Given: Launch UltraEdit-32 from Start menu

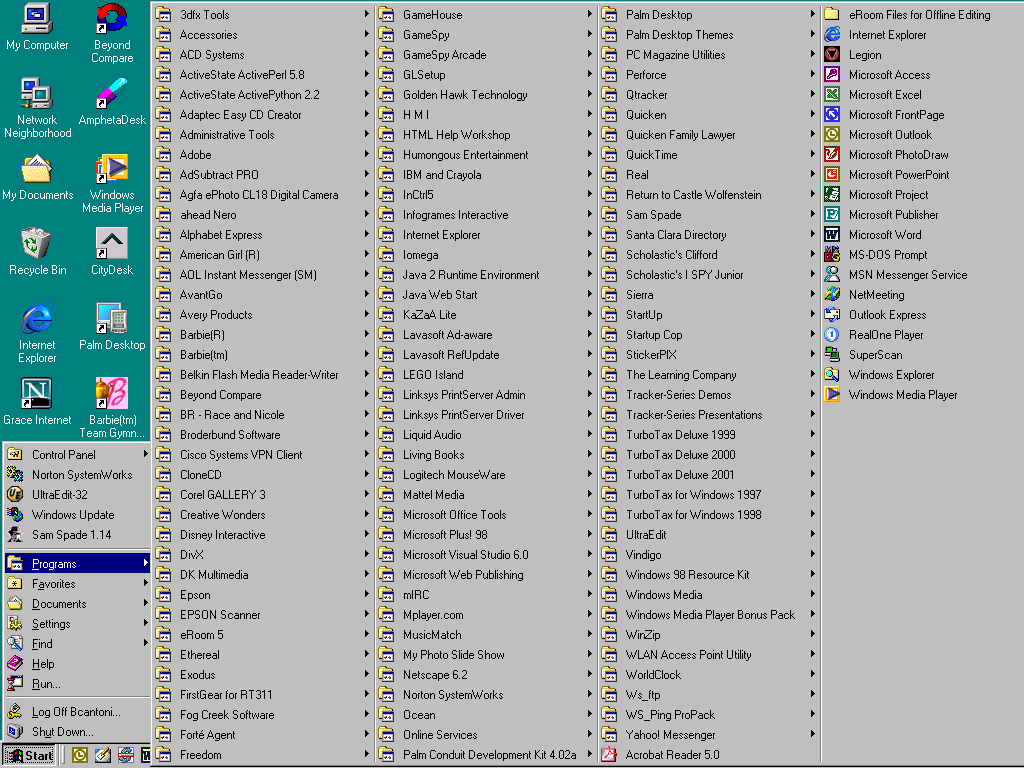Looking at the screenshot, I should pos(78,494).
